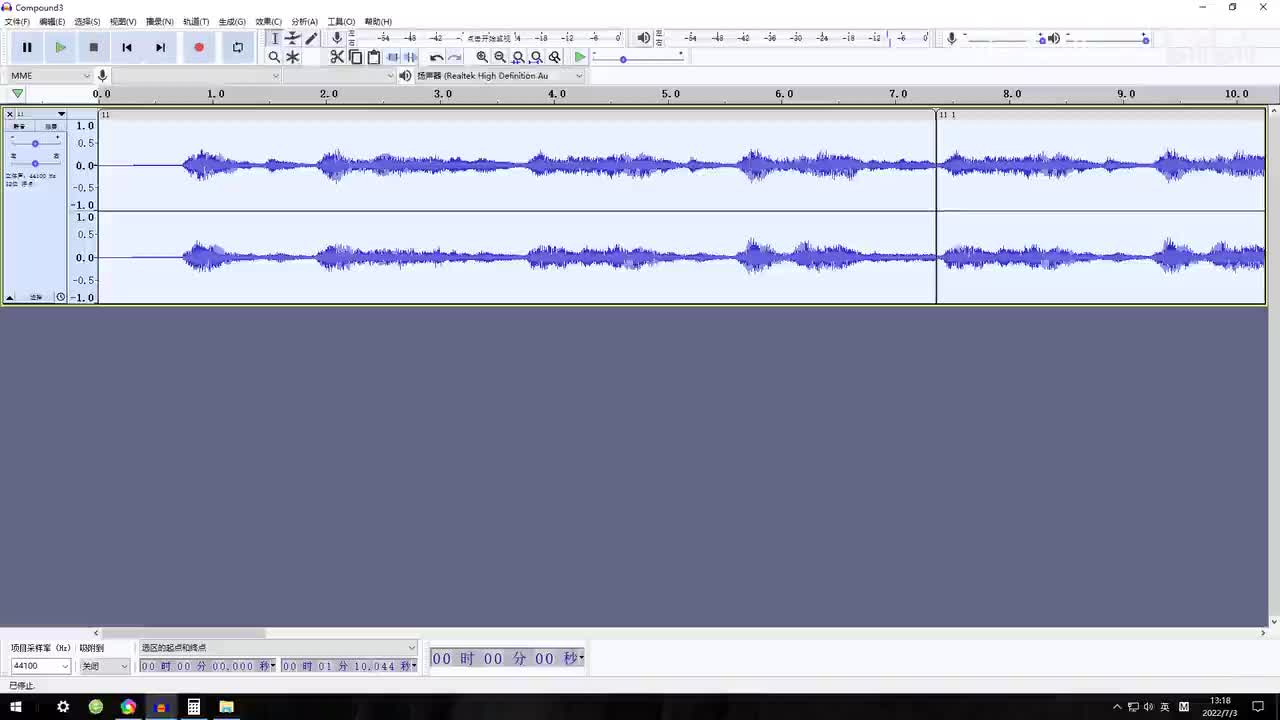Click the Zoom toggle icon

coord(555,57)
